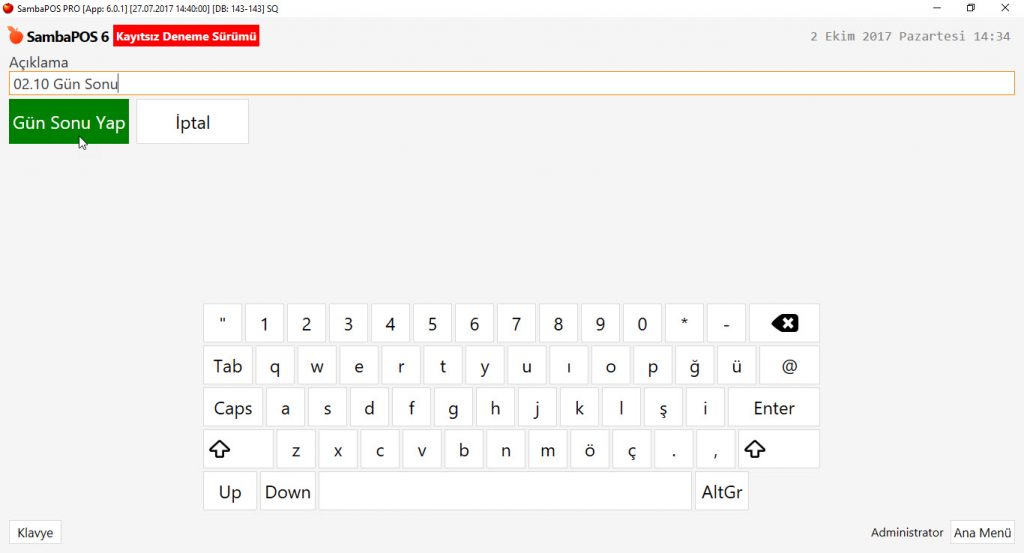Click inside the Açıklama text field

[x=512, y=84]
